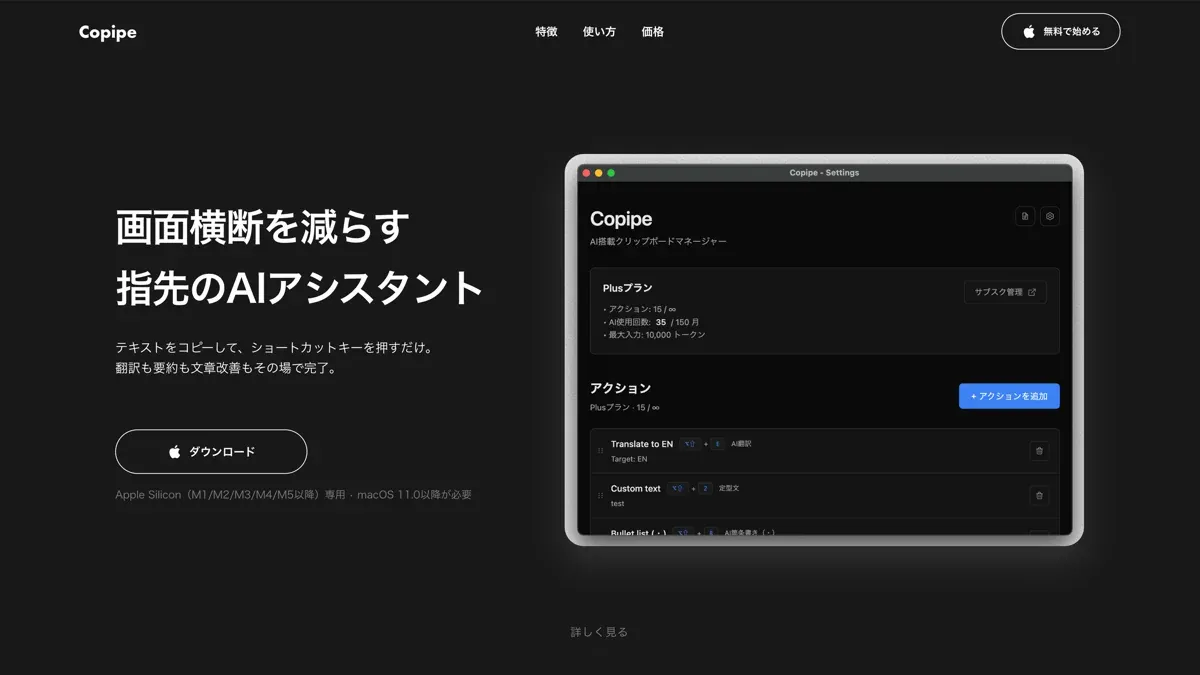This screenshot has width=1200, height=675.
Task: Delete the Translate to EN action via trash icon
Action: [x=1039, y=450]
